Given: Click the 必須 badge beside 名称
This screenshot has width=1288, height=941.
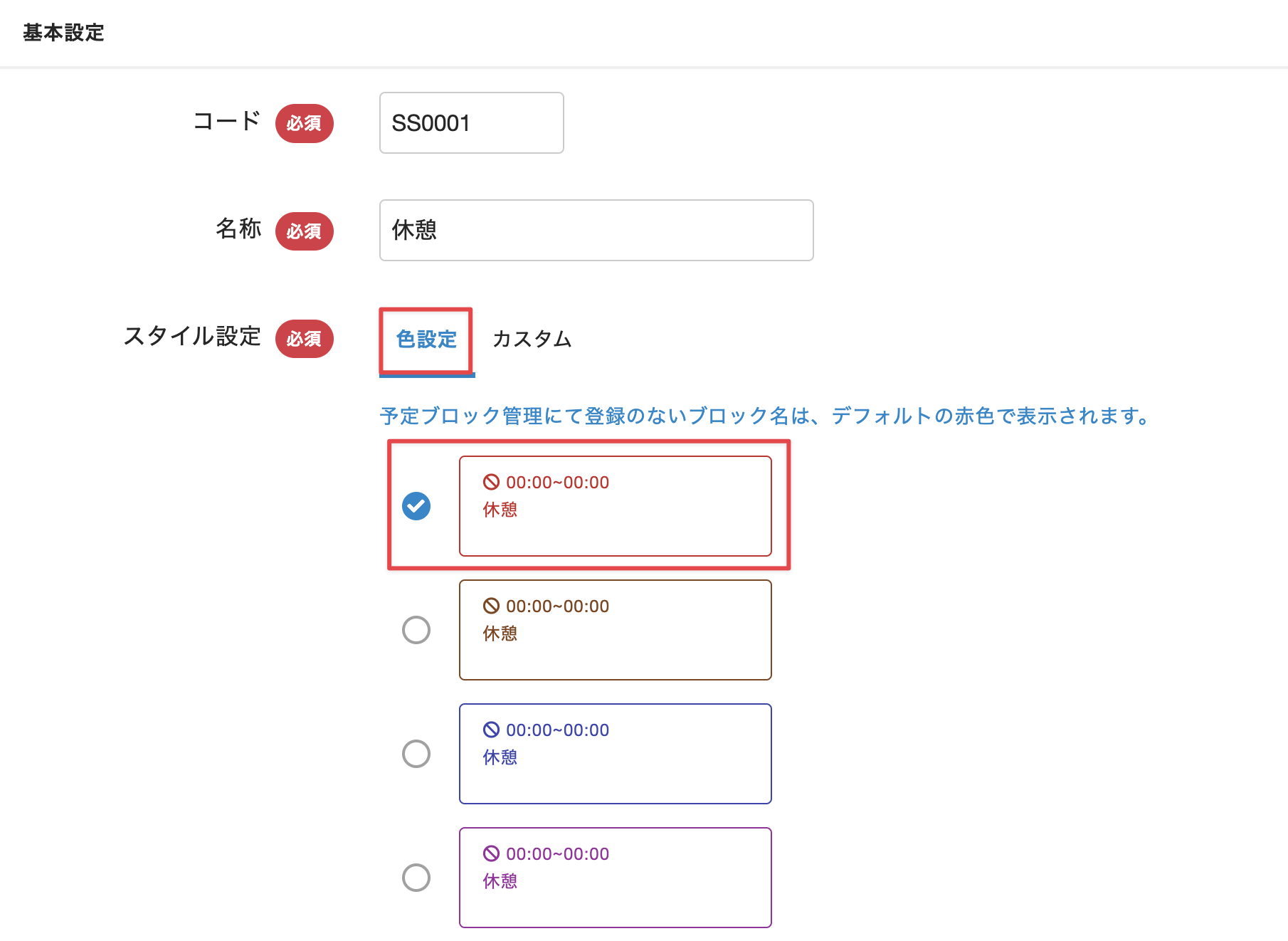Looking at the screenshot, I should [304, 231].
